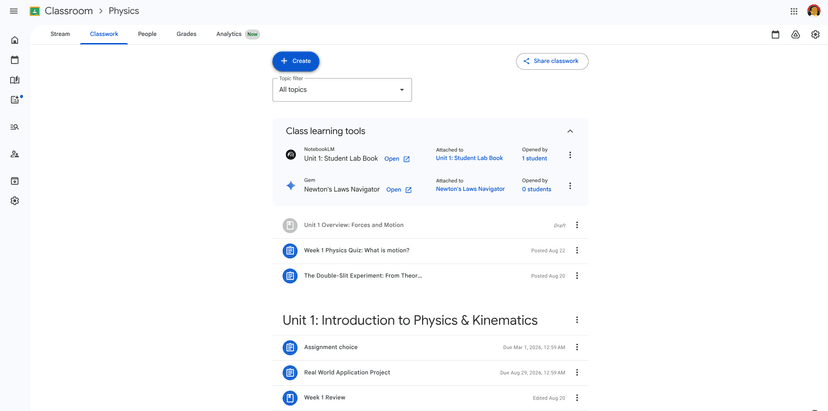Viewport: 828px width, 411px height.
Task: Click Open link for Unit 1: Student Lab Book
Action: [392, 159]
